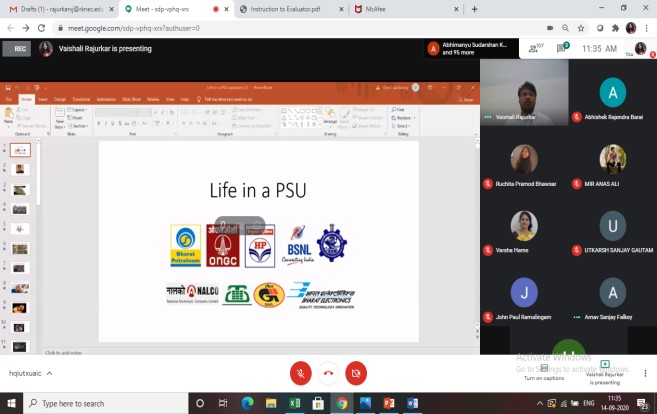This screenshot has width=657, height=414.
Task: Click the zoom magnifier icon in address bar
Action: [565, 28]
